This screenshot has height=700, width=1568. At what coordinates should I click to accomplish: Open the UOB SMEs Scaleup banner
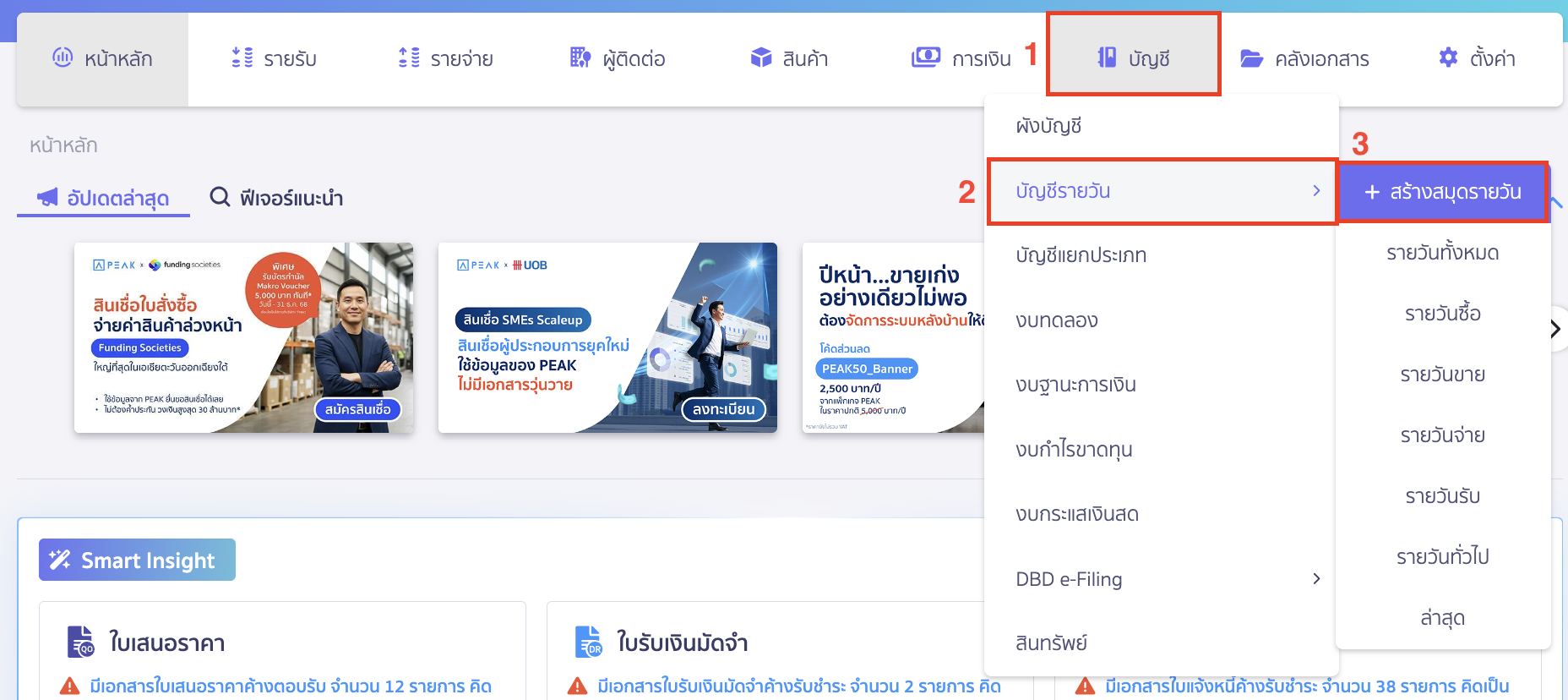607,338
